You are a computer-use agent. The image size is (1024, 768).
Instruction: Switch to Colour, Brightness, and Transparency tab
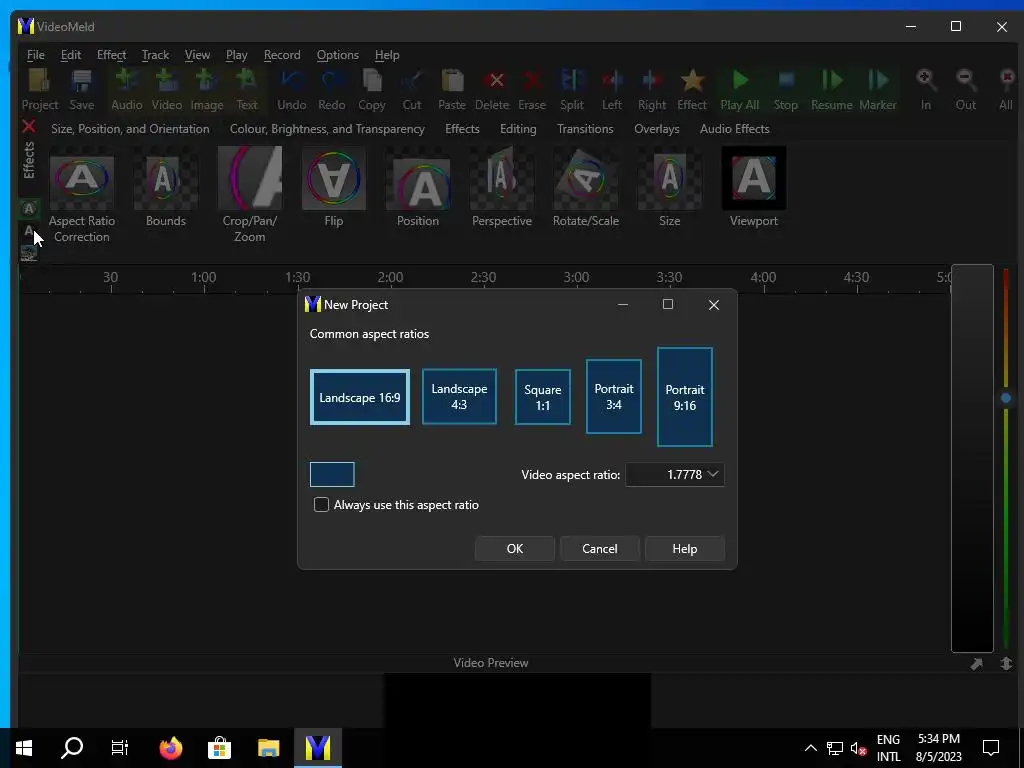click(x=327, y=129)
